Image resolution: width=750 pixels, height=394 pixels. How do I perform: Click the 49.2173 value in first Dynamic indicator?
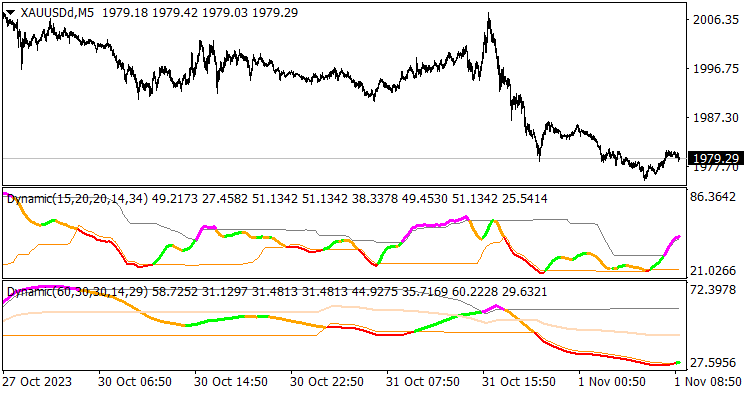[175, 198]
